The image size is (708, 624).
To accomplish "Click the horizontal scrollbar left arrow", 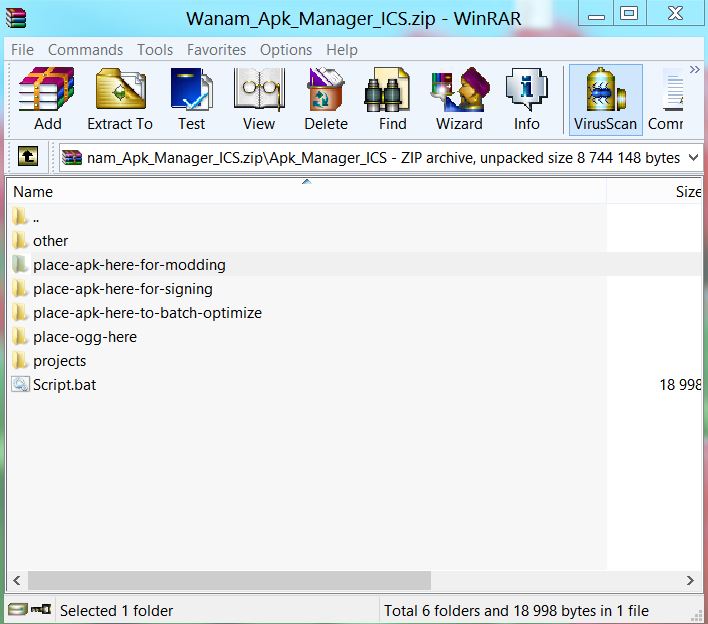I will [17, 580].
